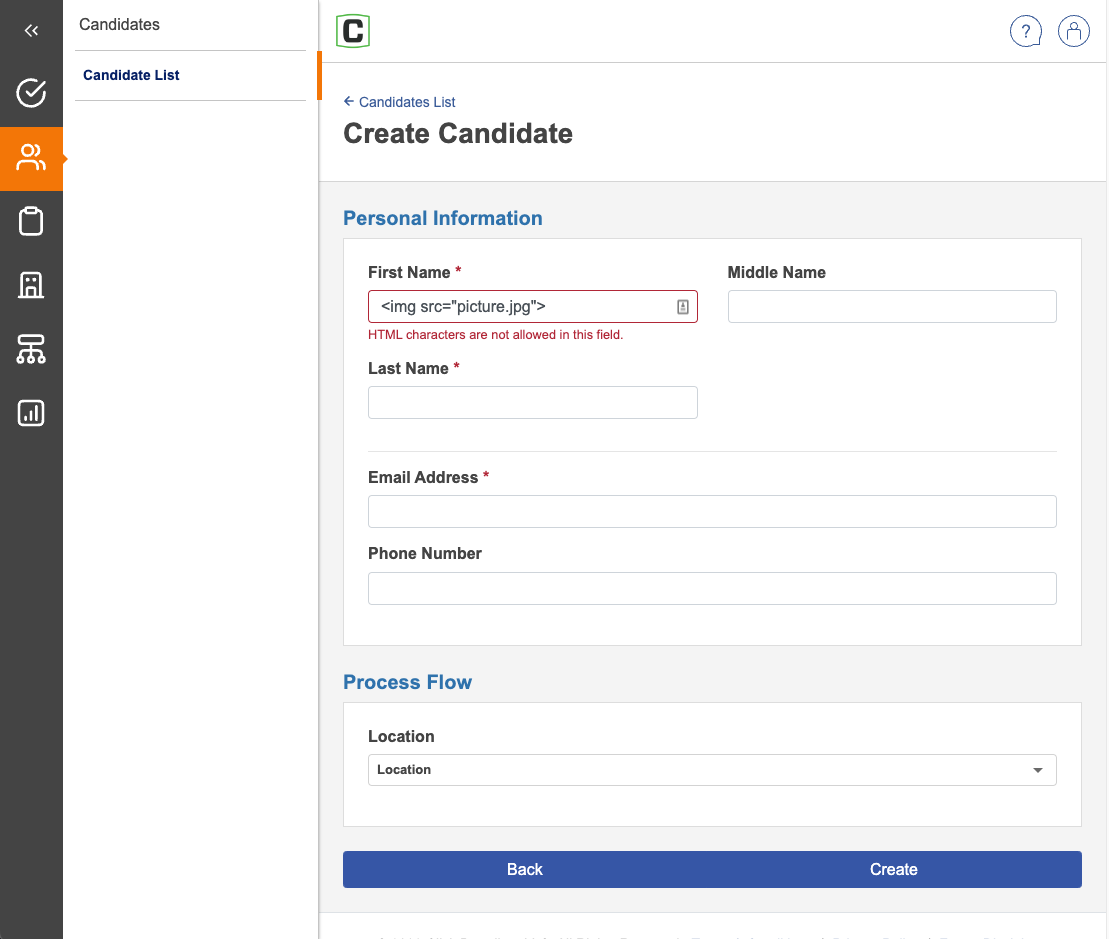Click the Candidates menu header
Screen dimensions: 1109x939
tap(119, 24)
